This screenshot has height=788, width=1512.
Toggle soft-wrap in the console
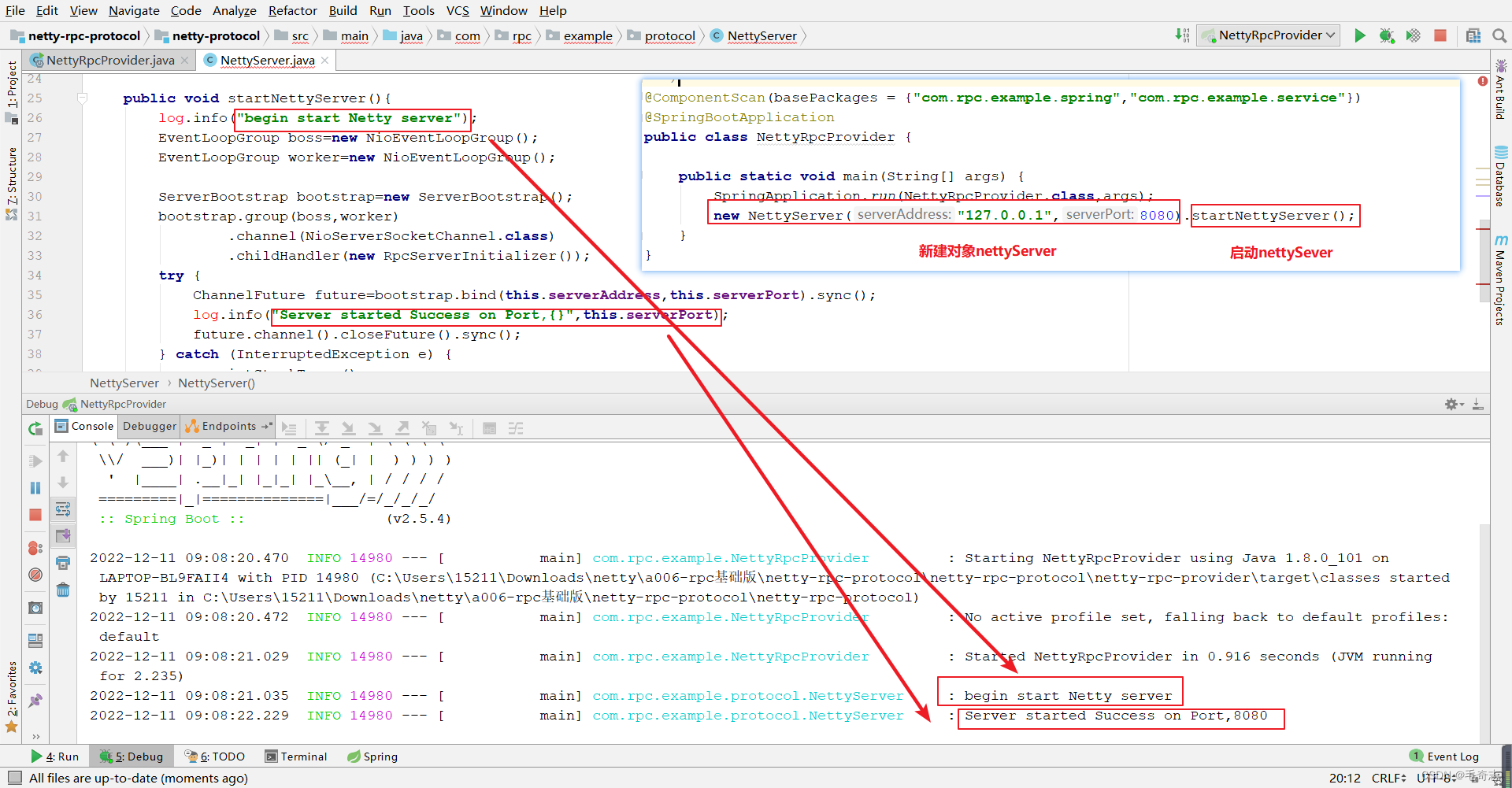63,509
